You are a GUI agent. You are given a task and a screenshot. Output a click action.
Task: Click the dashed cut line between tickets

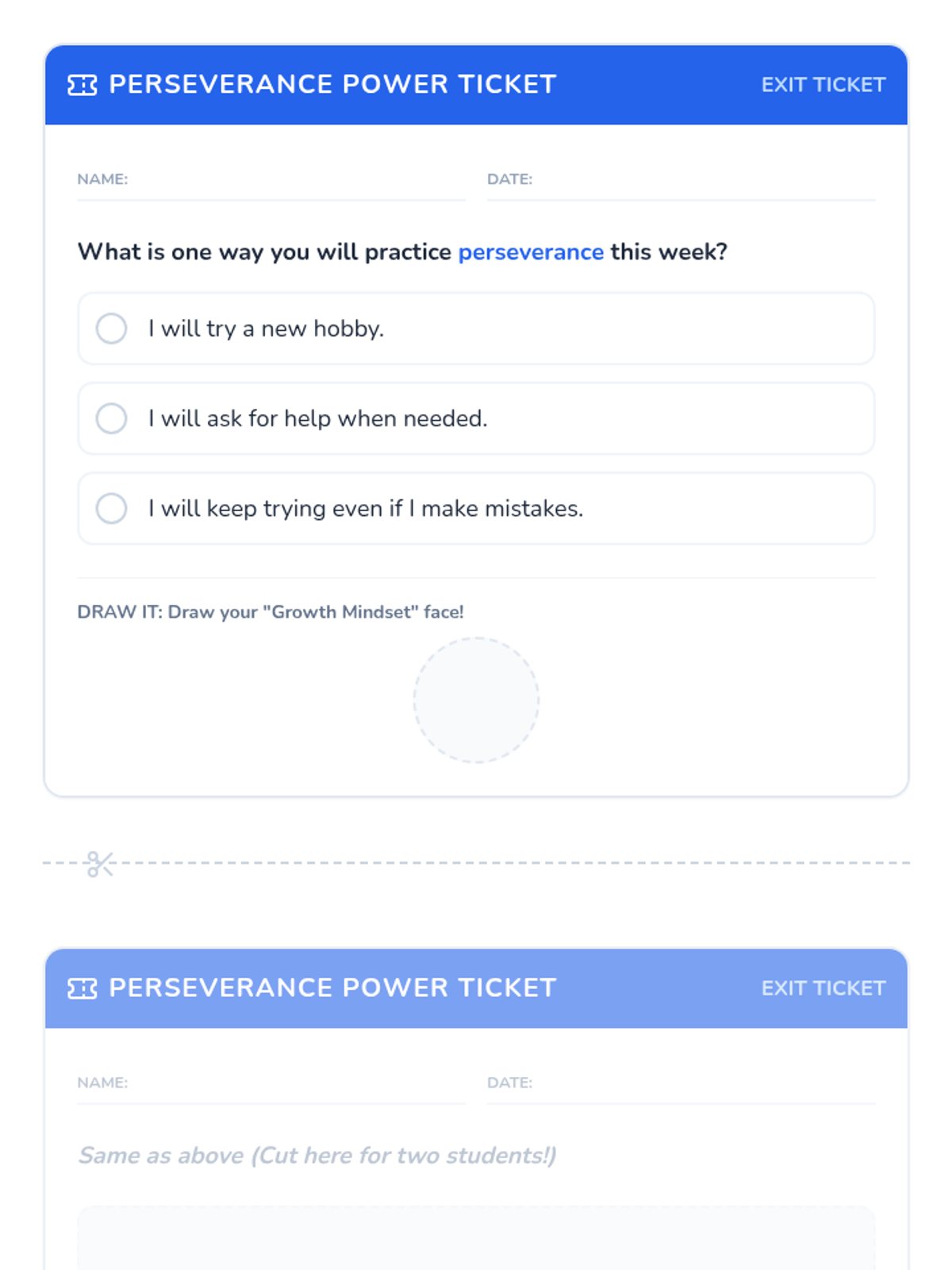(516, 863)
